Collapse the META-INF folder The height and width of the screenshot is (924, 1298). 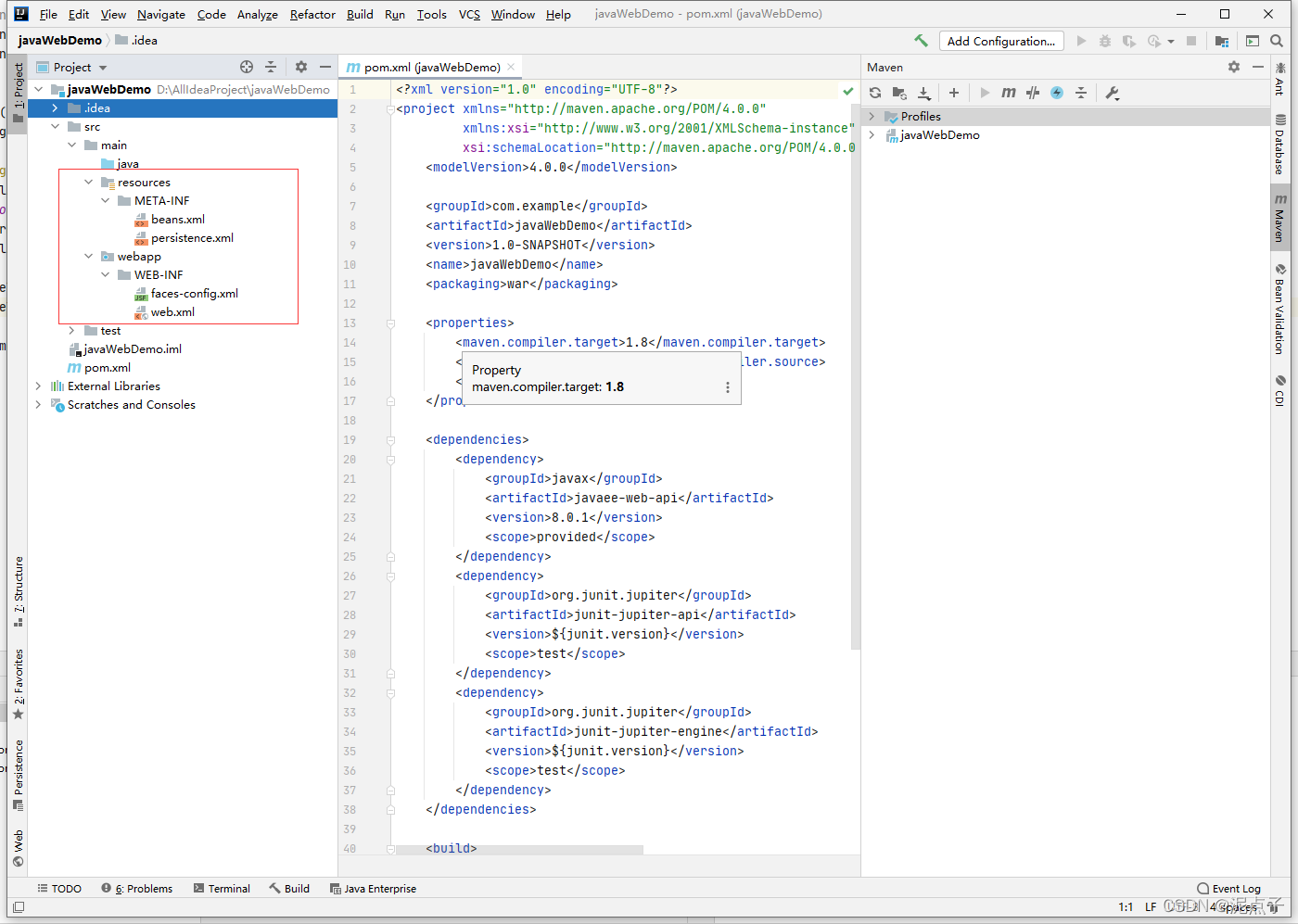[105, 200]
